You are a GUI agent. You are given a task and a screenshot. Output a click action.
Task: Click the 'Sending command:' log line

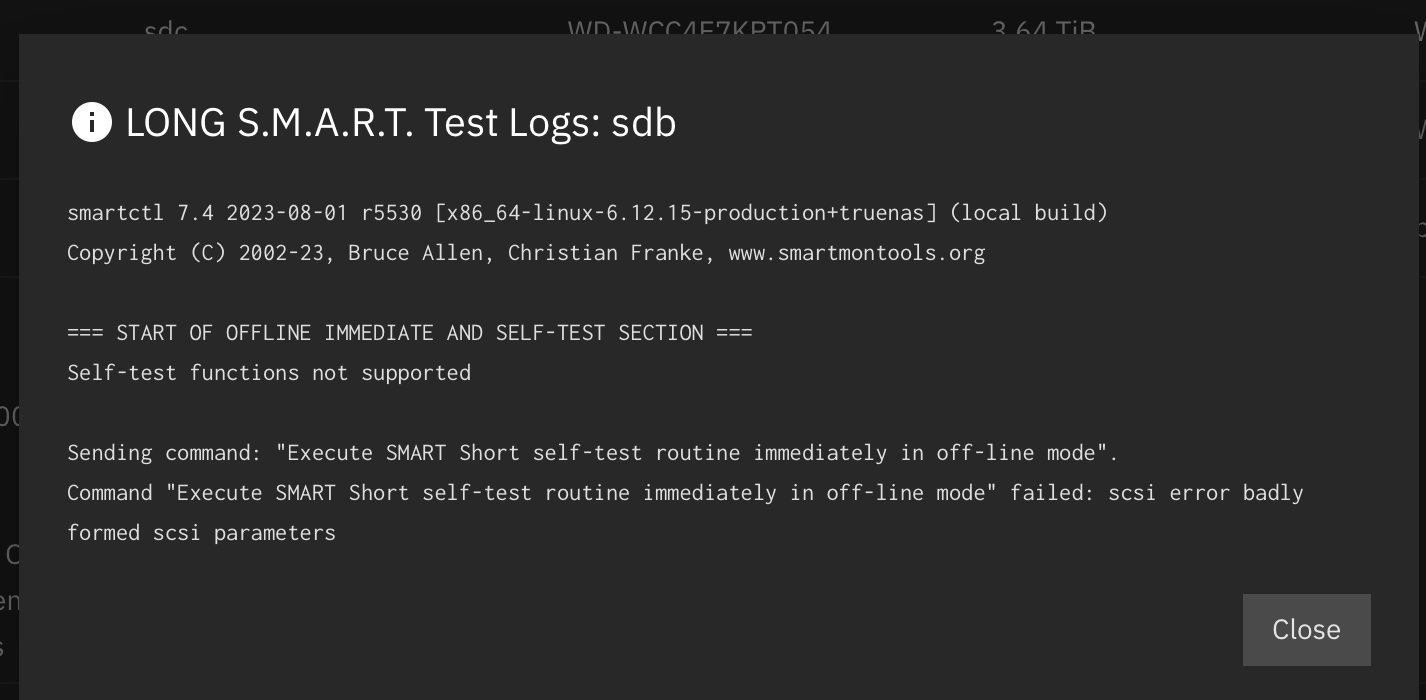click(x=592, y=453)
